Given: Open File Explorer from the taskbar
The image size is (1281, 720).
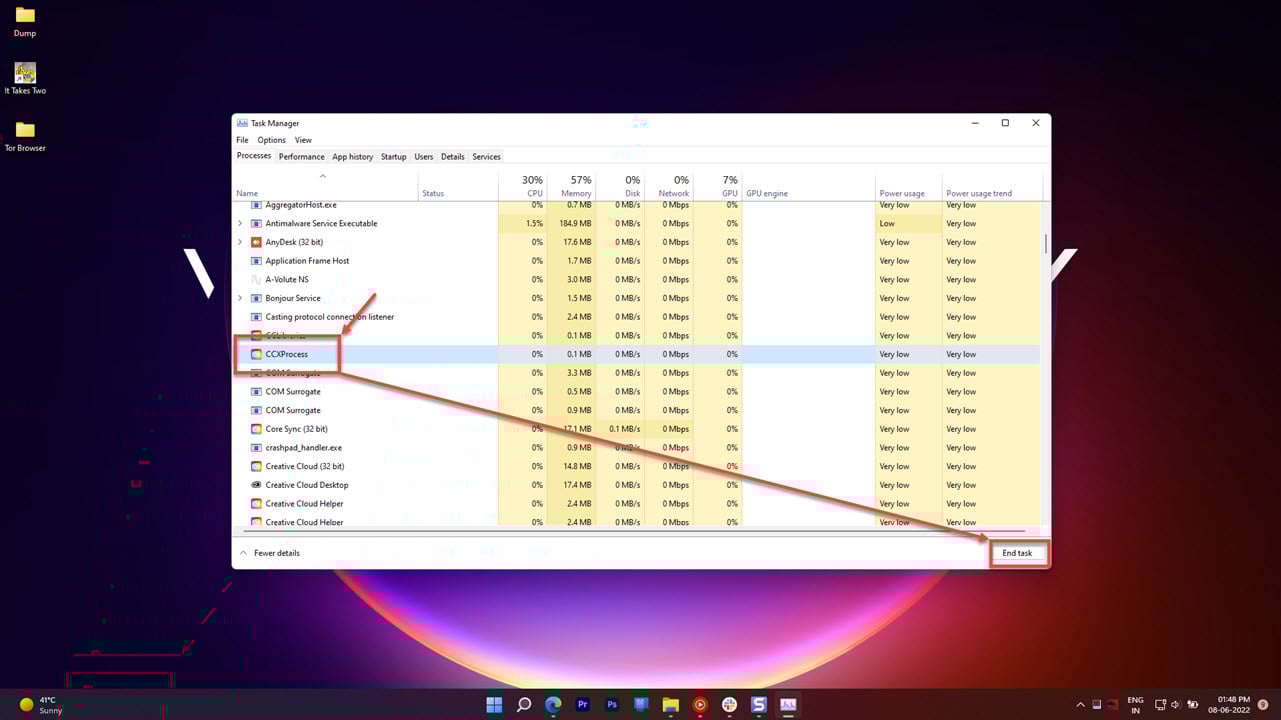Looking at the screenshot, I should click(x=670, y=705).
